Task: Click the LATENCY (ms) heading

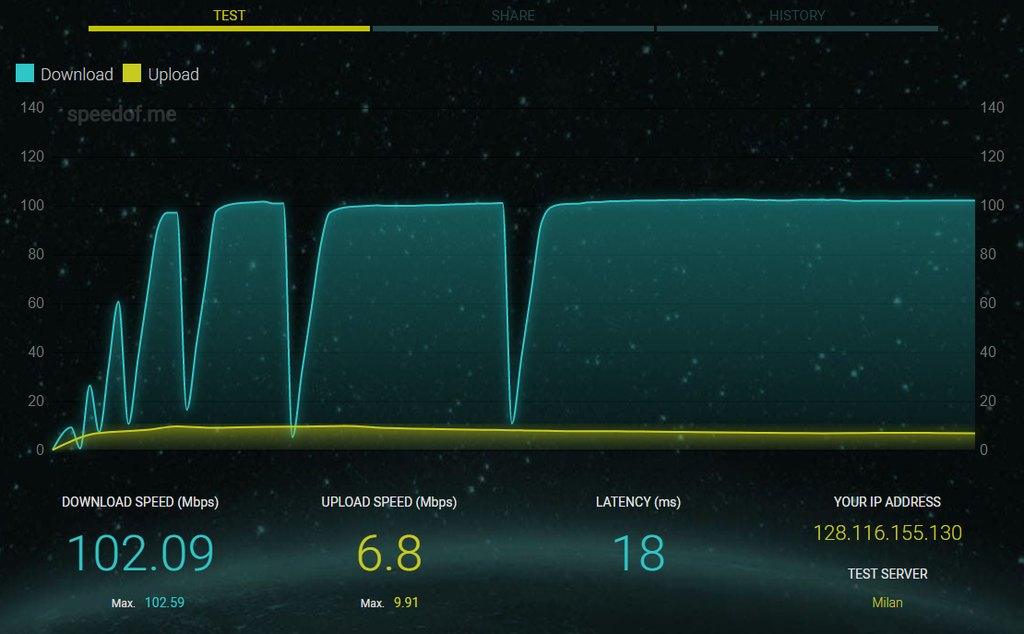Action: 638,502
